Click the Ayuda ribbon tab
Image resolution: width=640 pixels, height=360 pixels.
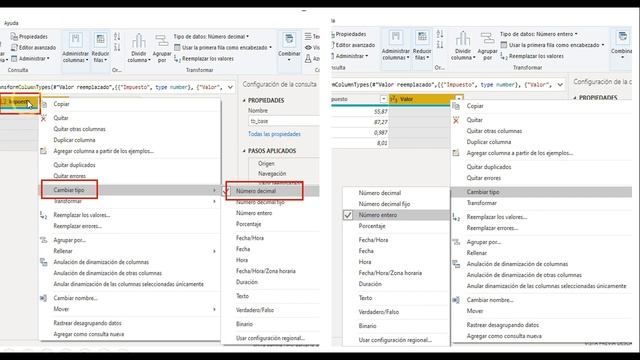[11, 23]
